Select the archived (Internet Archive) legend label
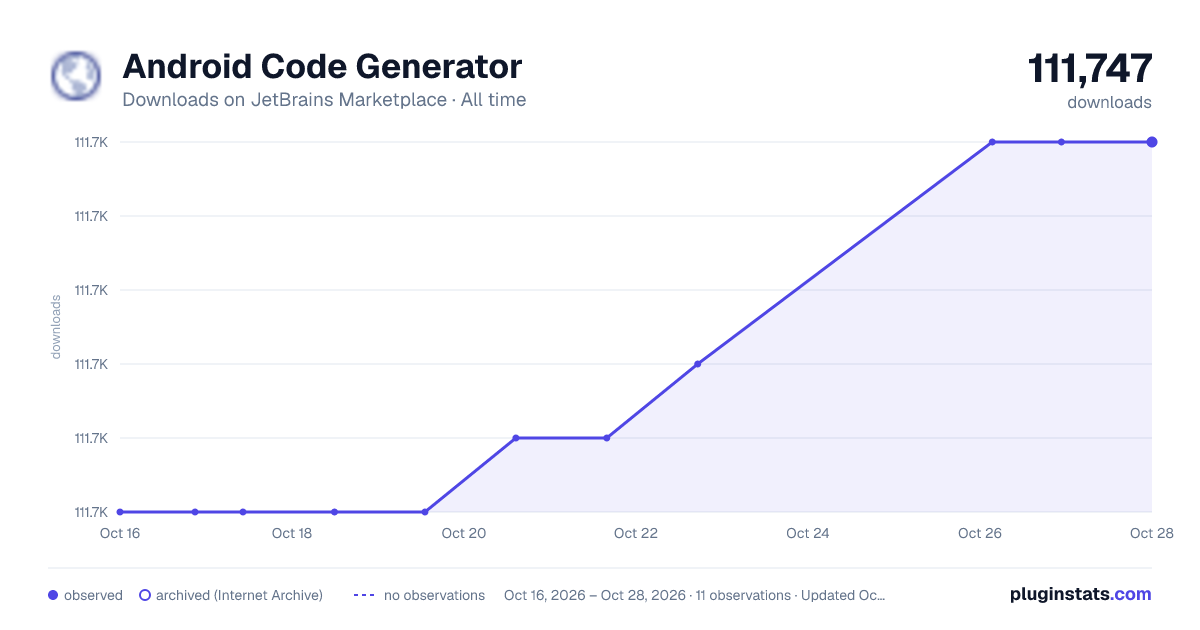 (x=239, y=595)
